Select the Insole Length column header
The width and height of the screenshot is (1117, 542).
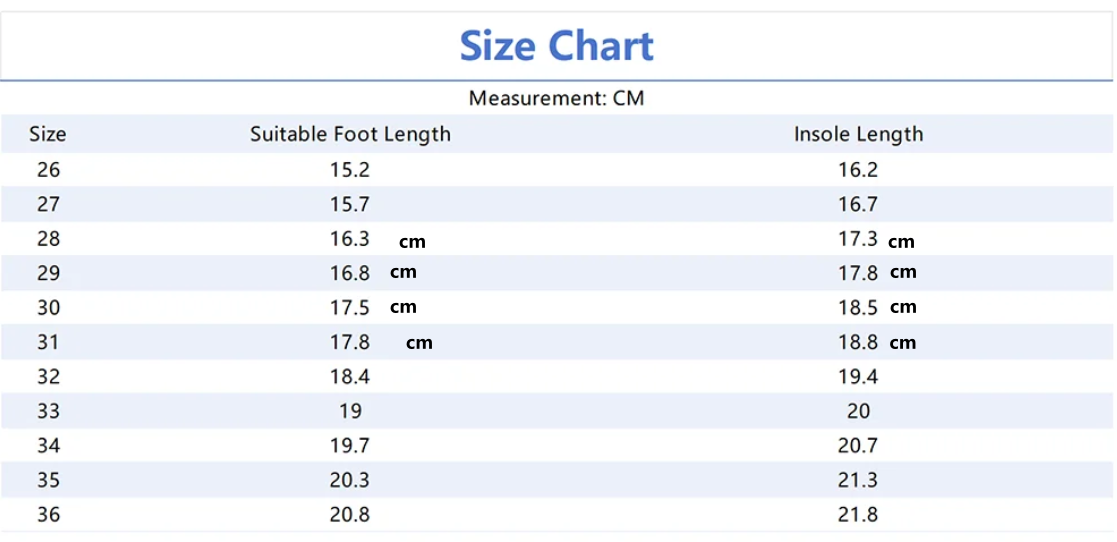click(x=858, y=134)
